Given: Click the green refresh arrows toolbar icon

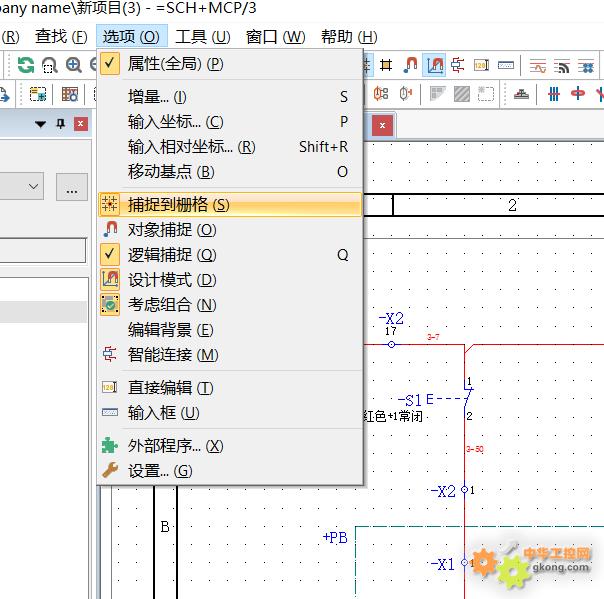Looking at the screenshot, I should click(x=26, y=65).
